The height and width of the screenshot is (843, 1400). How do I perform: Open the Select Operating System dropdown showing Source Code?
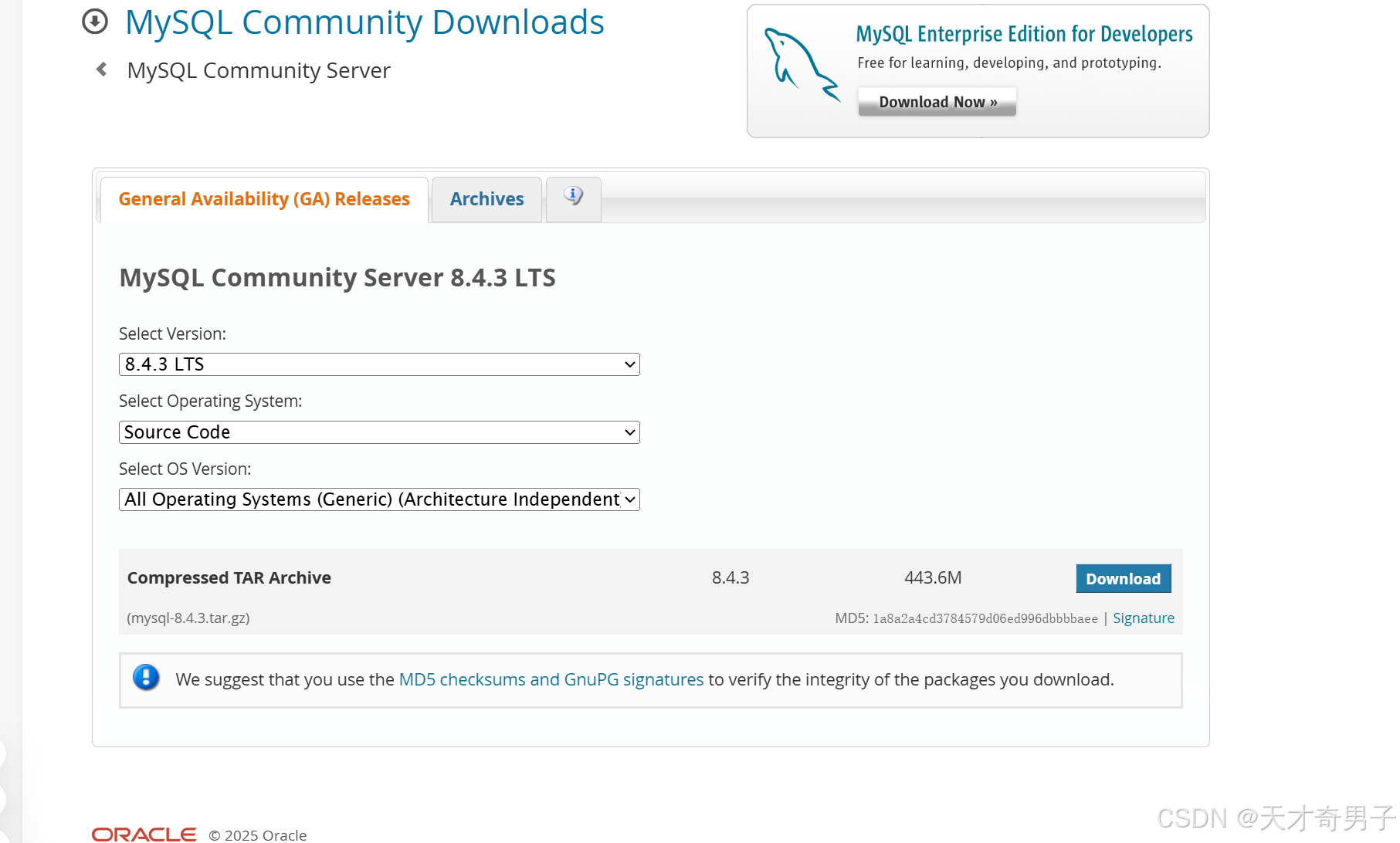click(379, 432)
